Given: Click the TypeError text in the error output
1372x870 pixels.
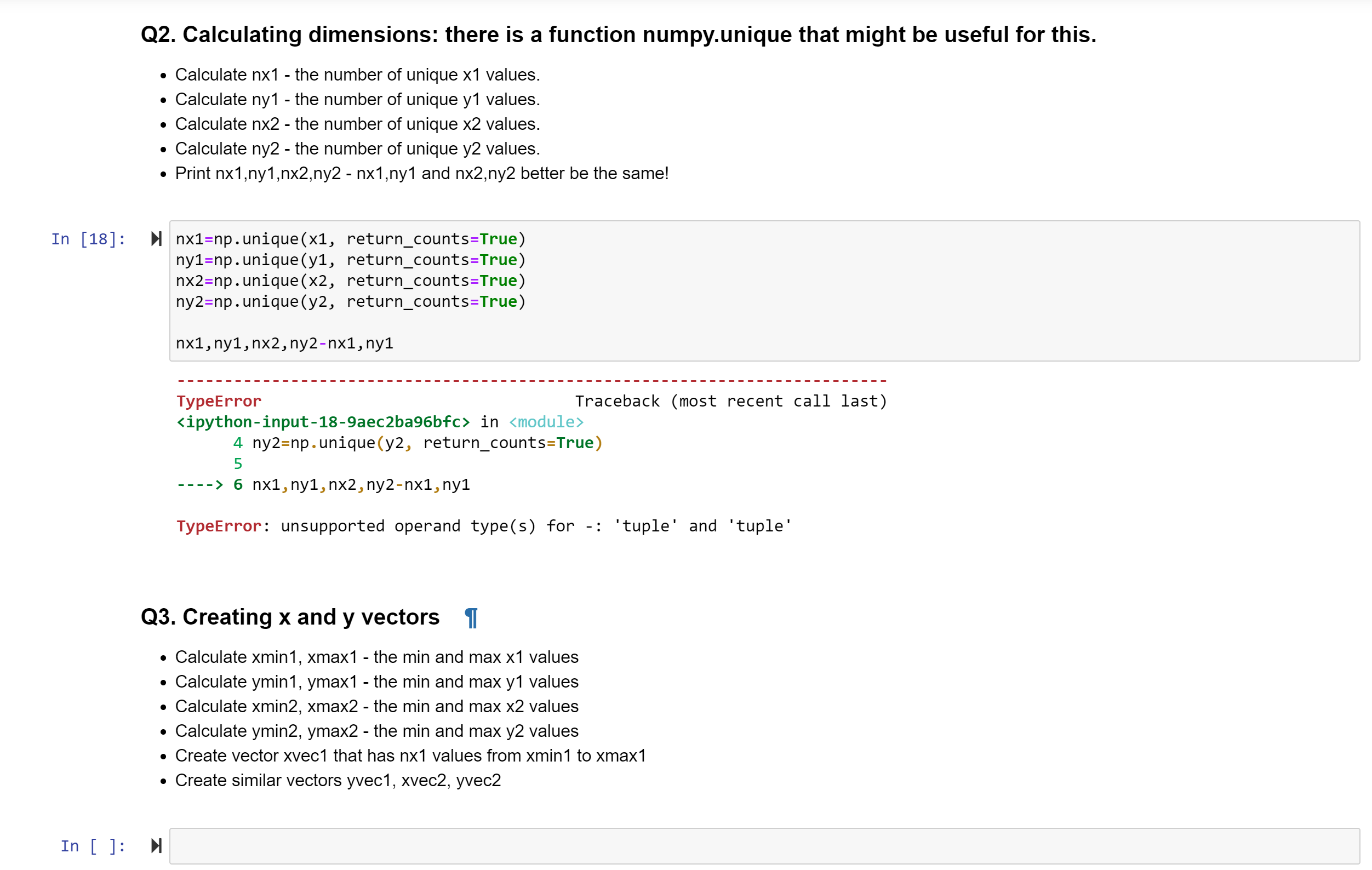Looking at the screenshot, I should coord(218,400).
